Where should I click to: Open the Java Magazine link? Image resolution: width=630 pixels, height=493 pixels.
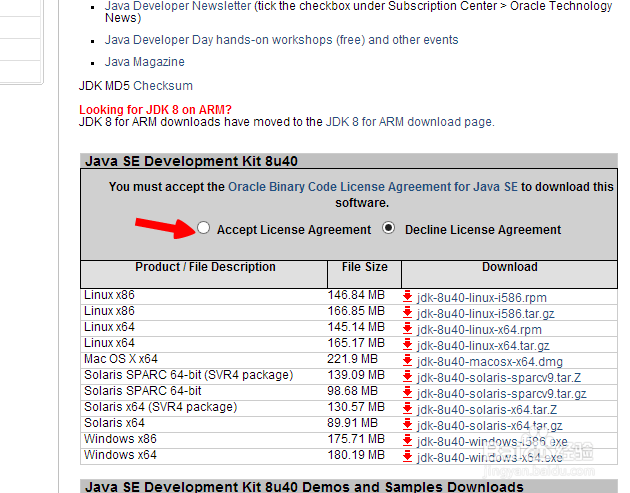point(145,62)
